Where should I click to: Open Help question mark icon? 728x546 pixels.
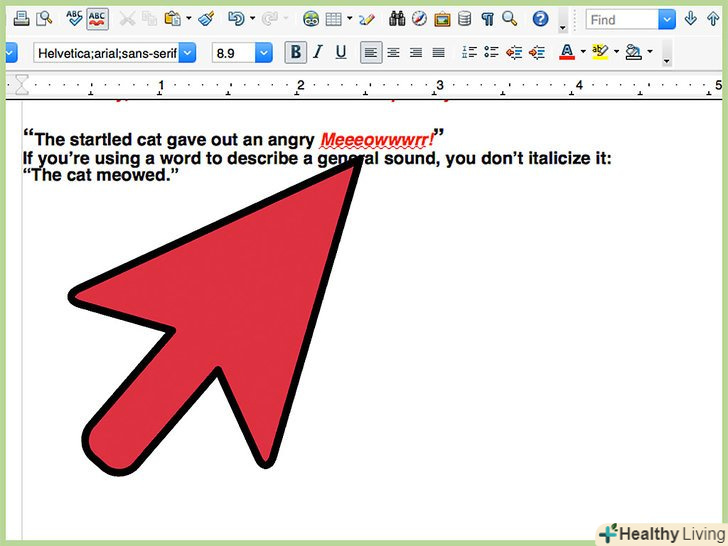[540, 19]
